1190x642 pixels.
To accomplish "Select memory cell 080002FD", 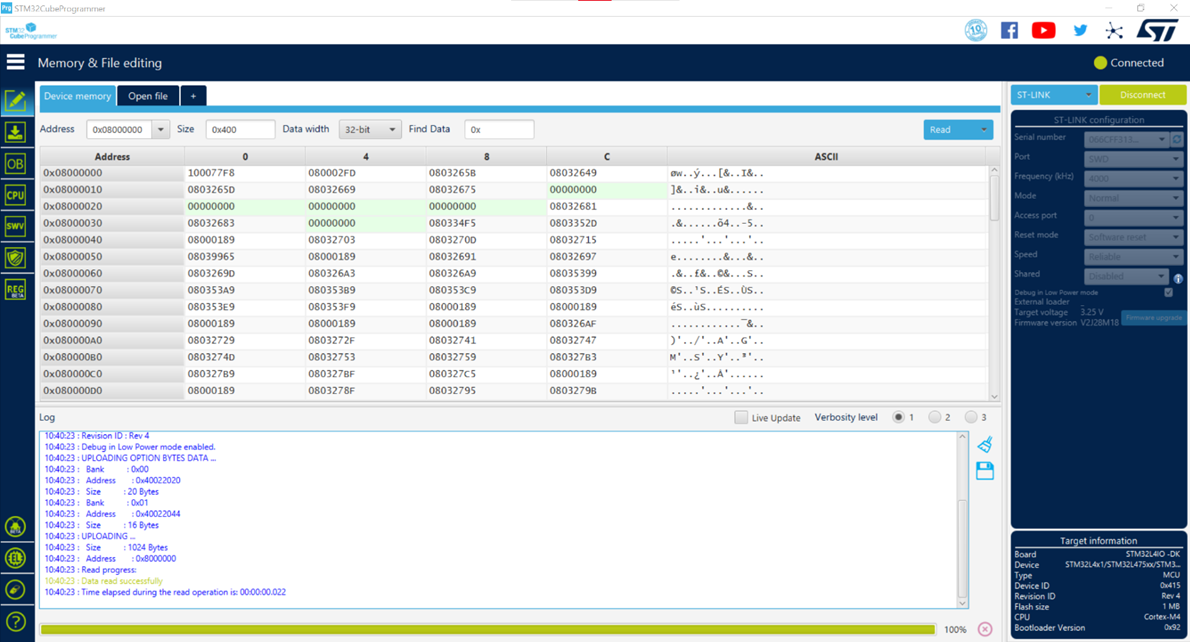I will point(365,173).
